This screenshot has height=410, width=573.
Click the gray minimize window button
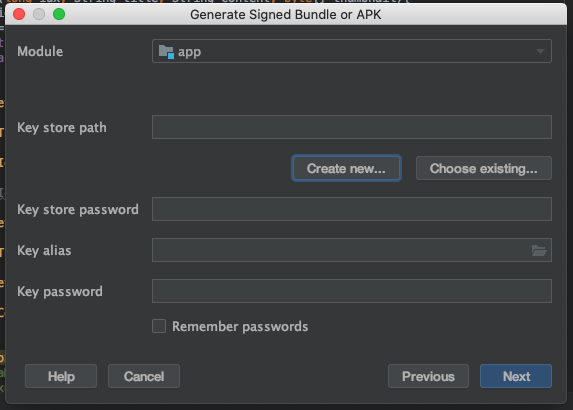(39, 14)
